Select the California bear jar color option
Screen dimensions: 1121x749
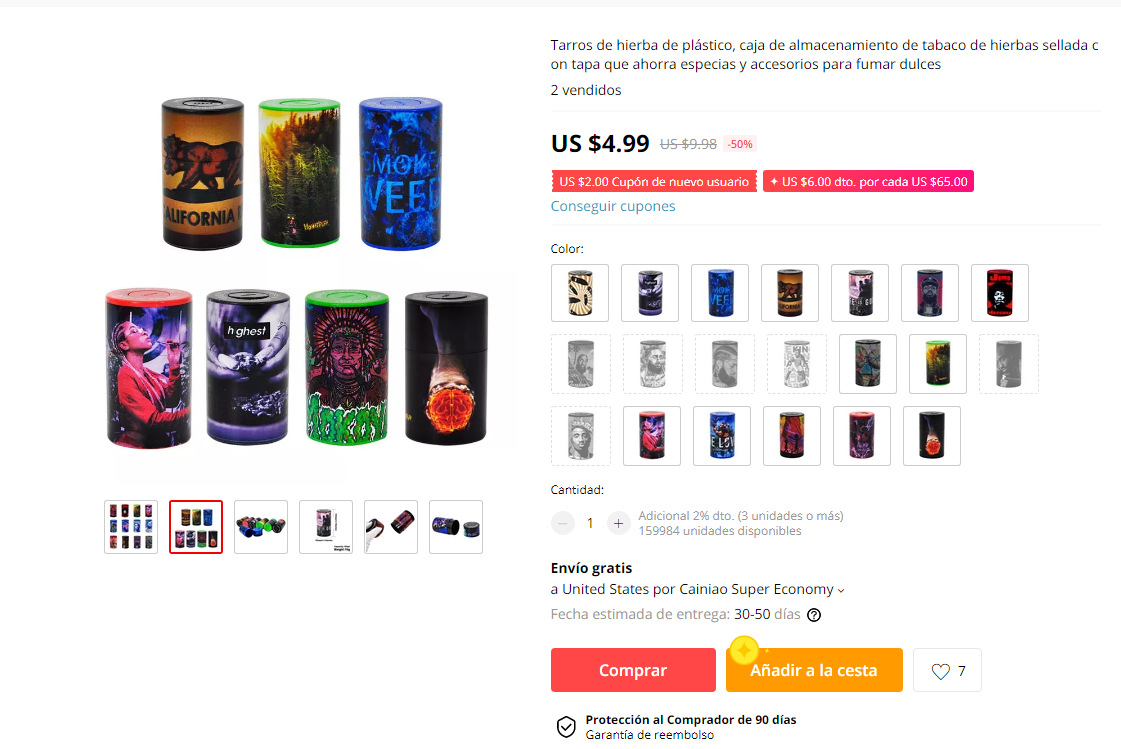point(790,293)
